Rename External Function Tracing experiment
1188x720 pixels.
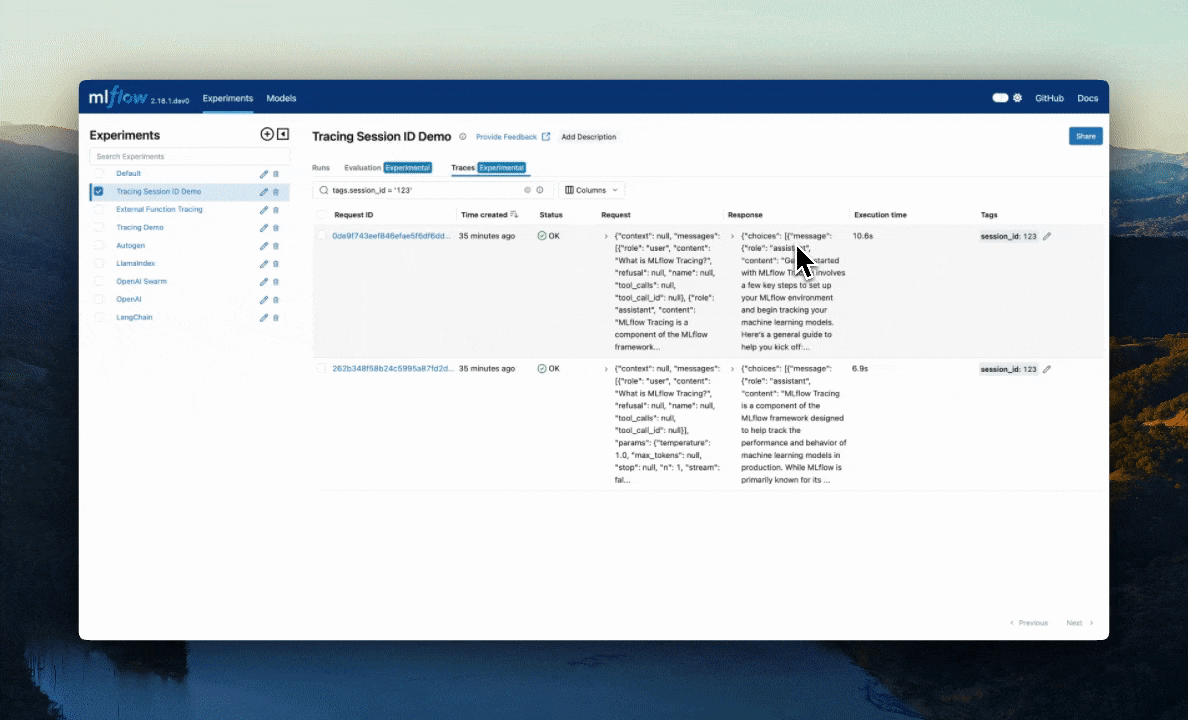tap(264, 210)
